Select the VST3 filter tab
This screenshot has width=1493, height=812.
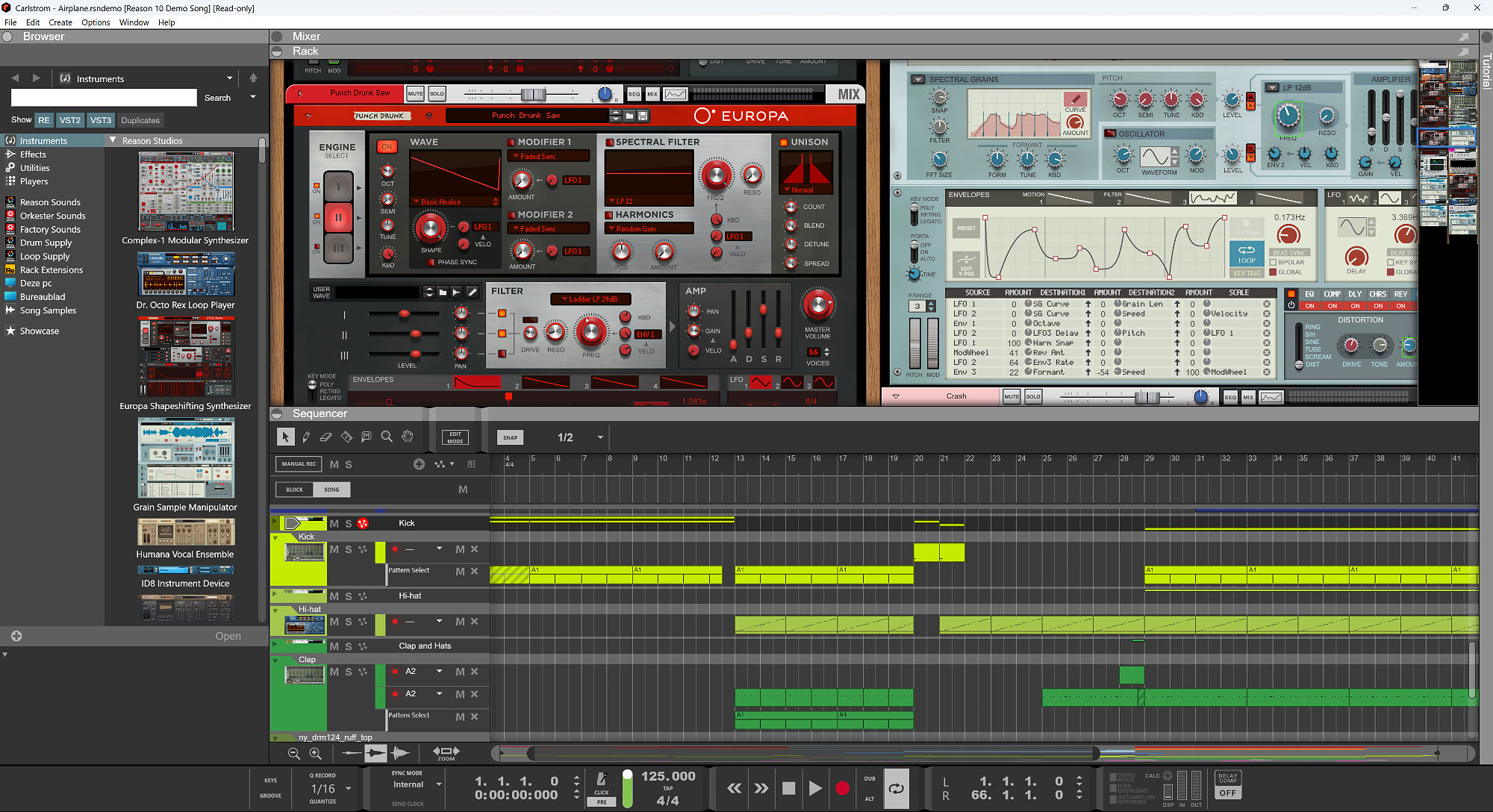101,120
